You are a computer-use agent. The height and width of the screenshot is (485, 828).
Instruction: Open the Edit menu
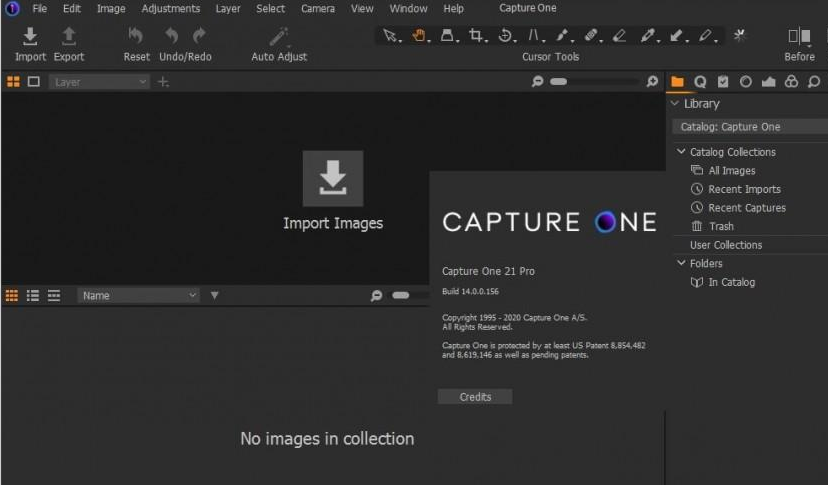point(71,8)
